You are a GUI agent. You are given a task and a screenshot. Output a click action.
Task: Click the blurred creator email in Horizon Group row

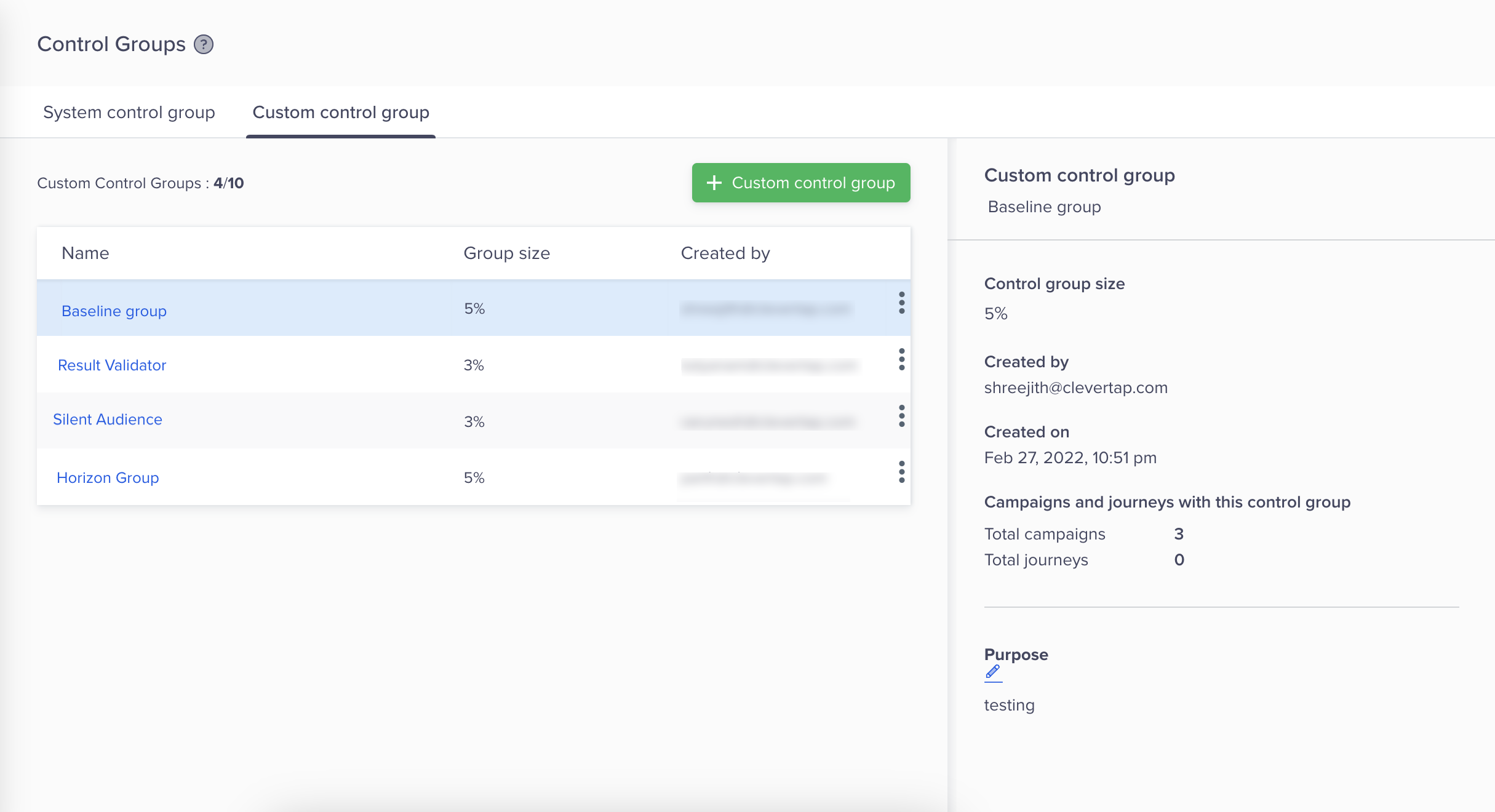[754, 478]
